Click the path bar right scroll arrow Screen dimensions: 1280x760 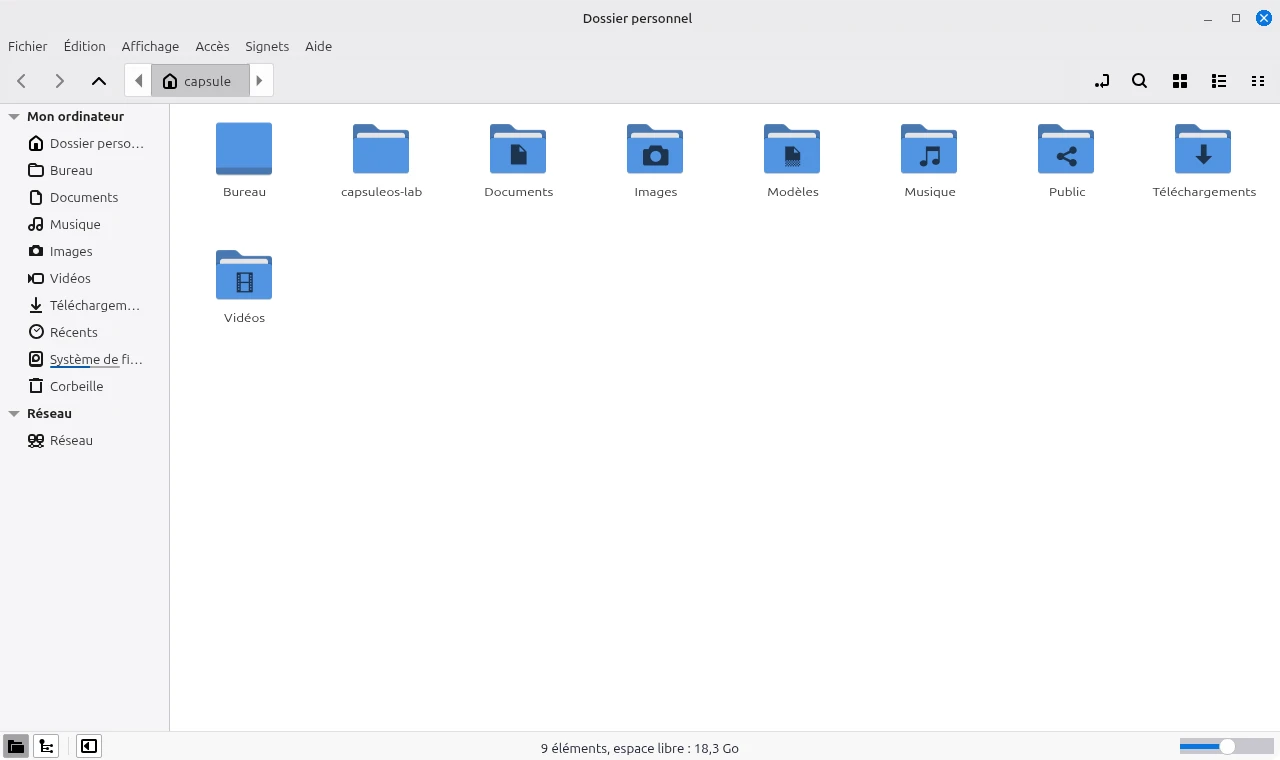[260, 81]
